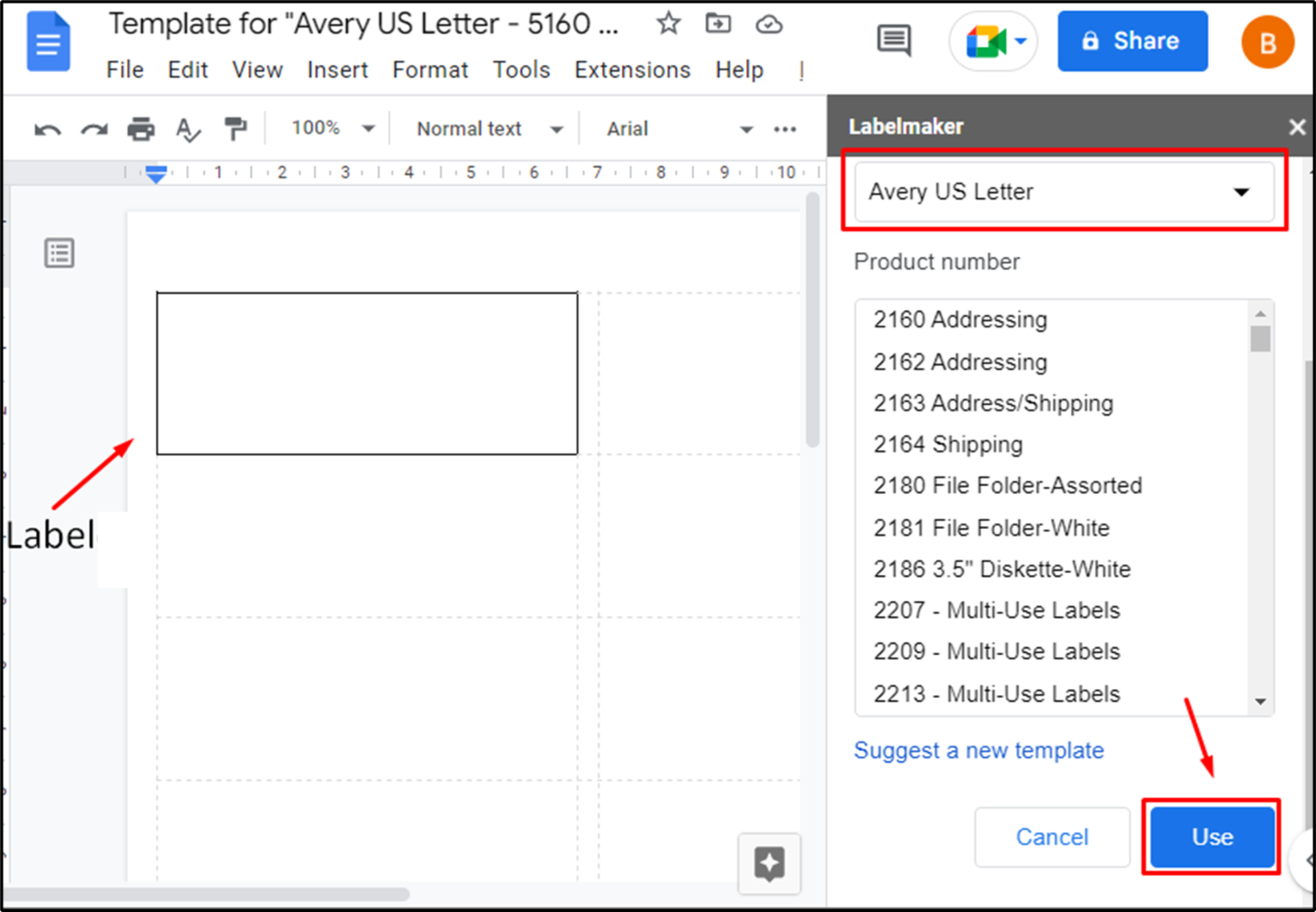The width and height of the screenshot is (1316, 912).
Task: Open the Insert menu
Action: point(338,70)
